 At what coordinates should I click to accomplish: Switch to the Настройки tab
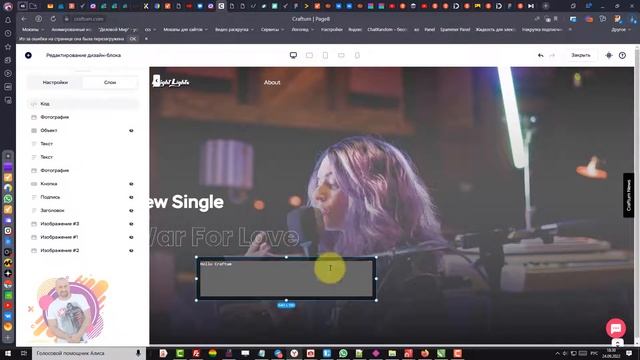point(55,82)
